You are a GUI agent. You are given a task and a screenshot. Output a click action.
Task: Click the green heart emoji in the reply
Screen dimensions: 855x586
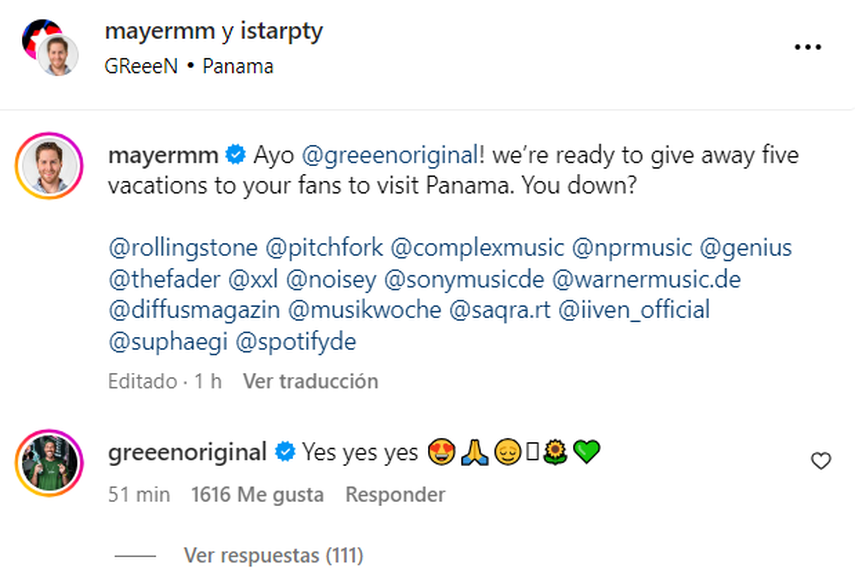click(x=587, y=452)
